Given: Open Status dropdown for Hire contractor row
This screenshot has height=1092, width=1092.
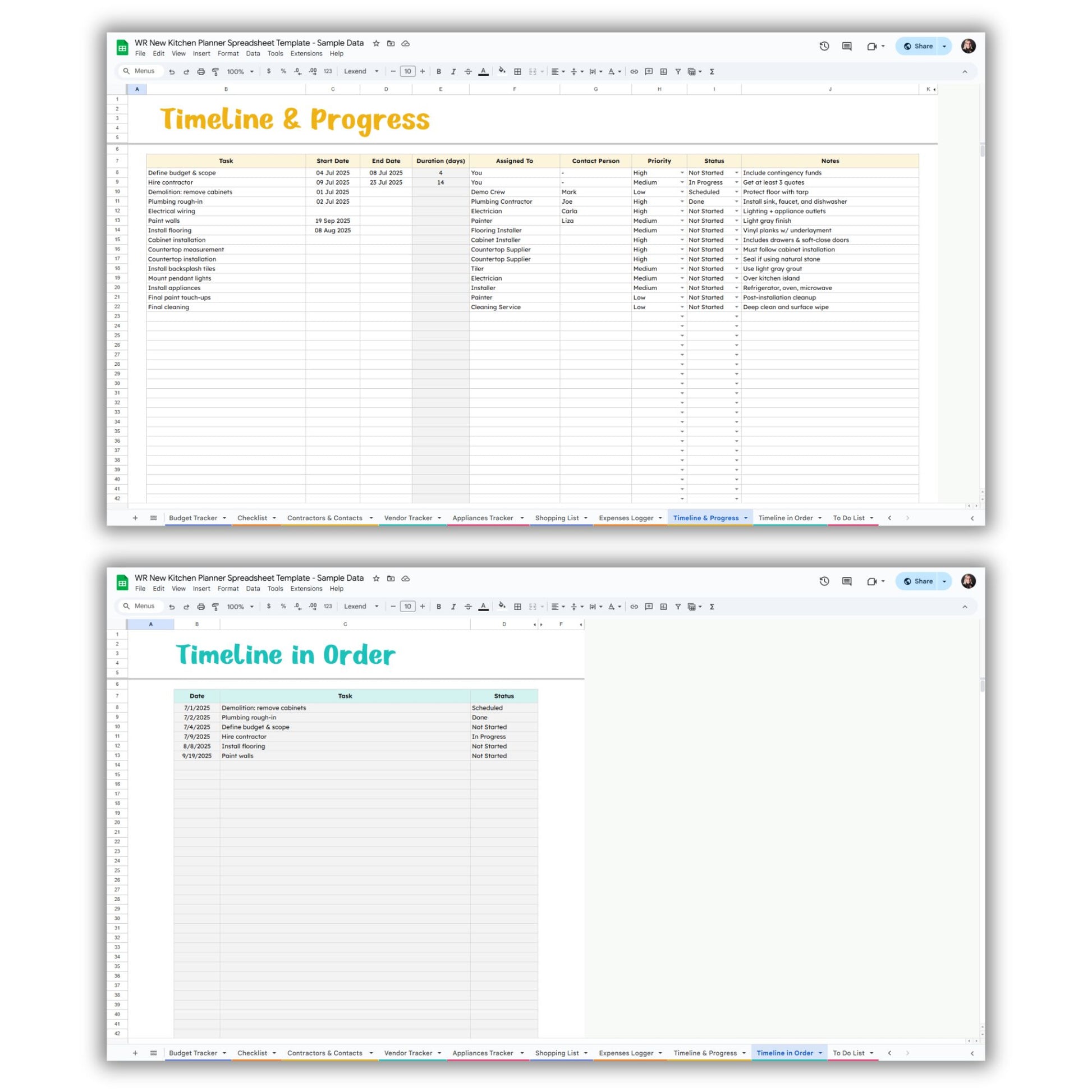Looking at the screenshot, I should click(x=736, y=182).
